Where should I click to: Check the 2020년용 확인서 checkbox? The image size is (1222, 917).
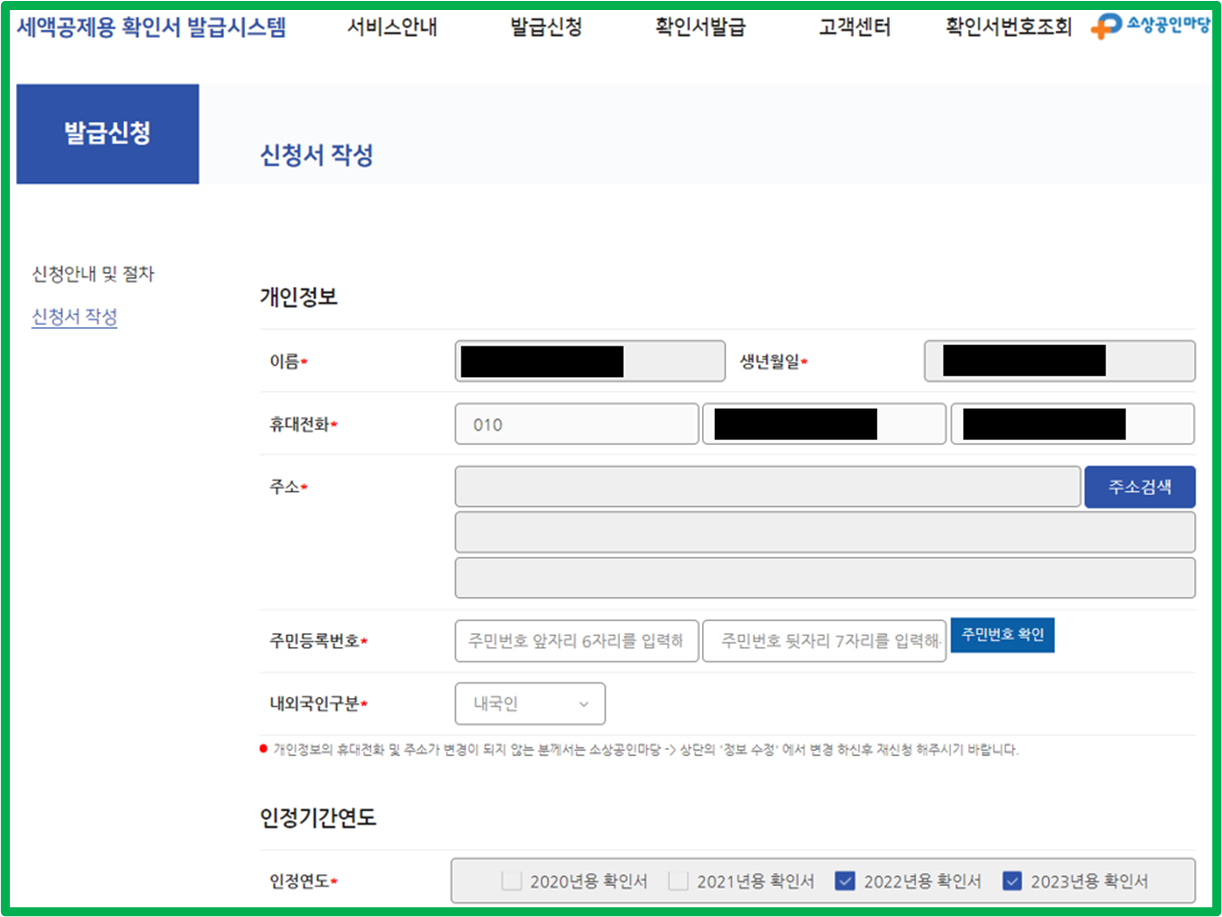[512, 881]
